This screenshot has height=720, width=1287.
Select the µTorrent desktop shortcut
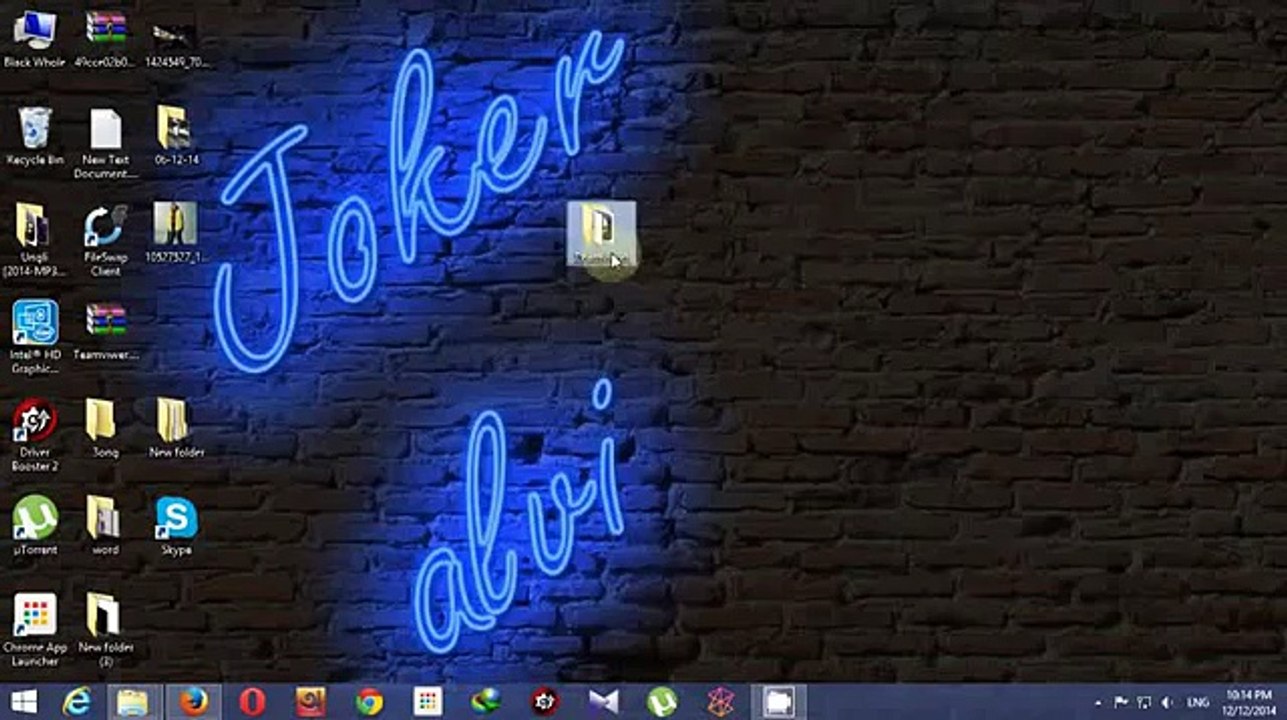(34, 526)
